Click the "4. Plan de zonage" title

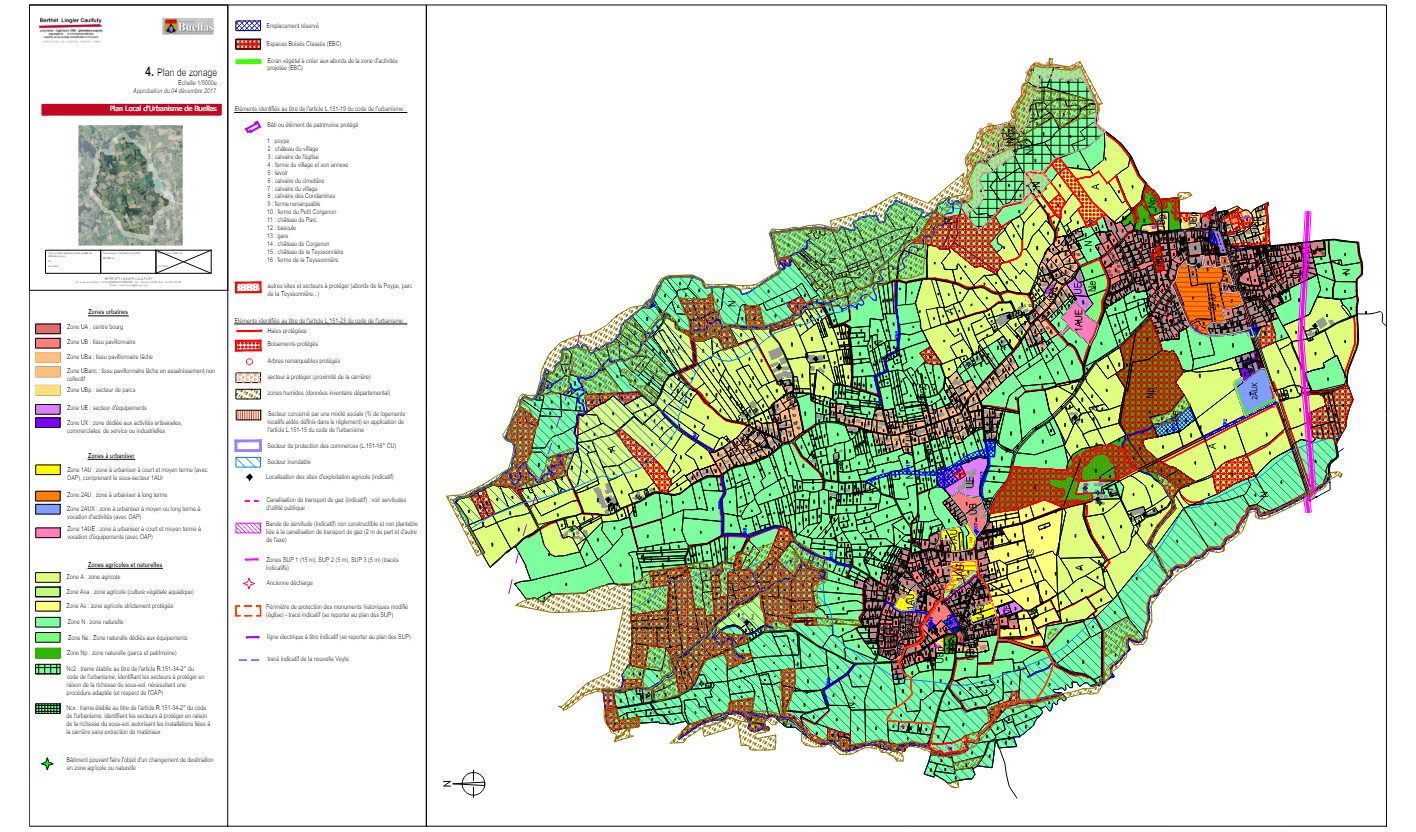[x=180, y=72]
